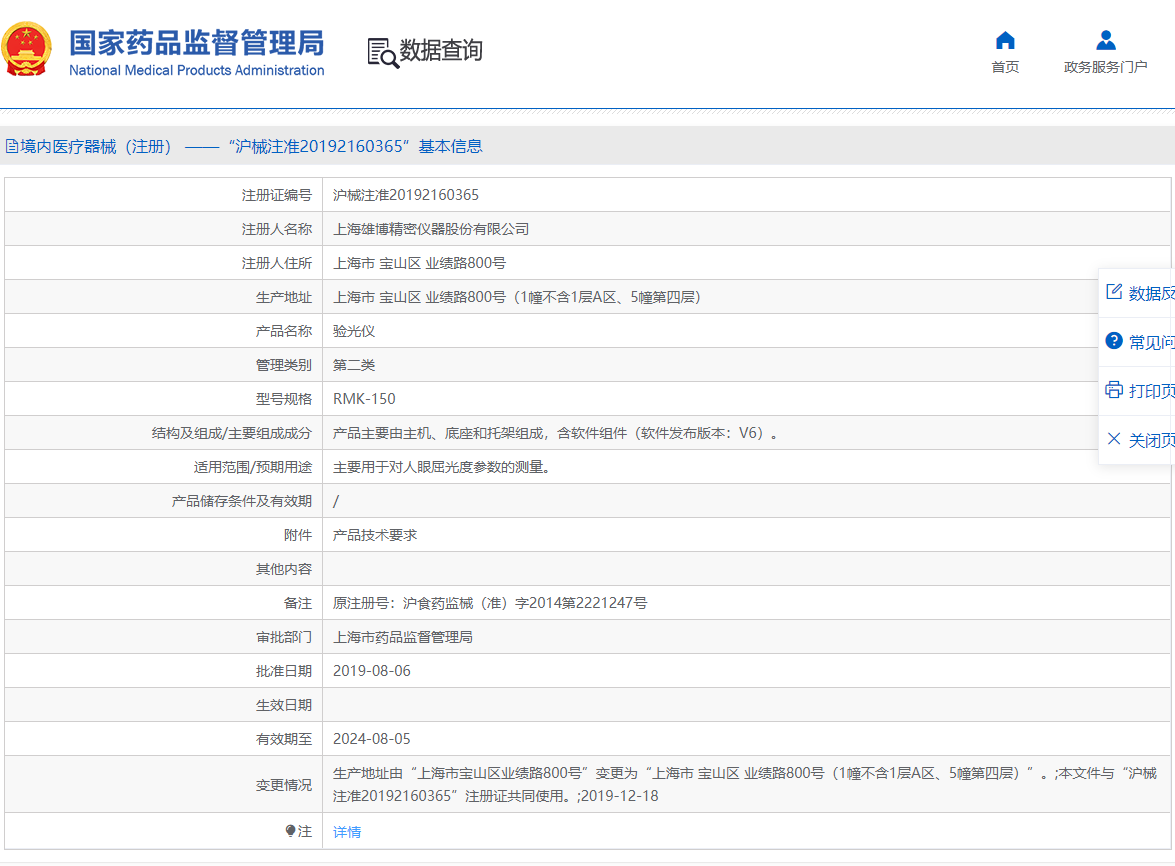This screenshot has width=1175, height=866.
Task: Click the 注册证编号 row label
Action: coord(277,195)
